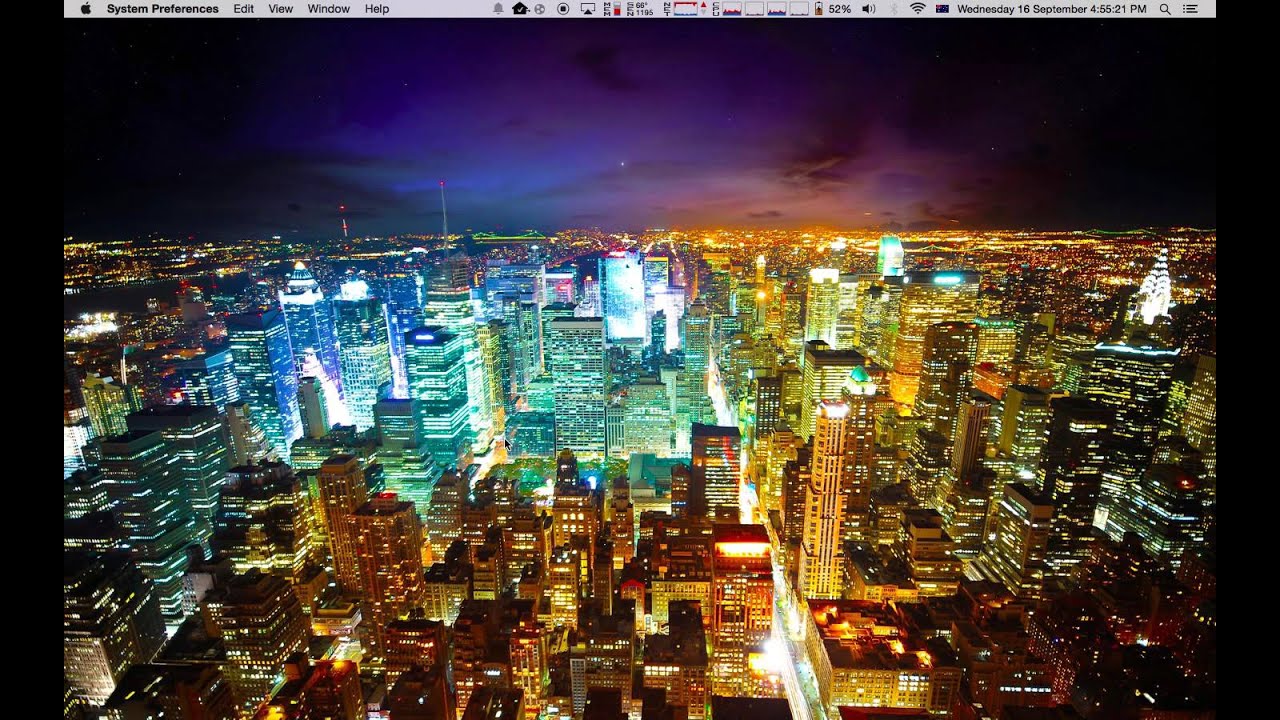
Task: Open the volume speaker control
Action: [868, 9]
